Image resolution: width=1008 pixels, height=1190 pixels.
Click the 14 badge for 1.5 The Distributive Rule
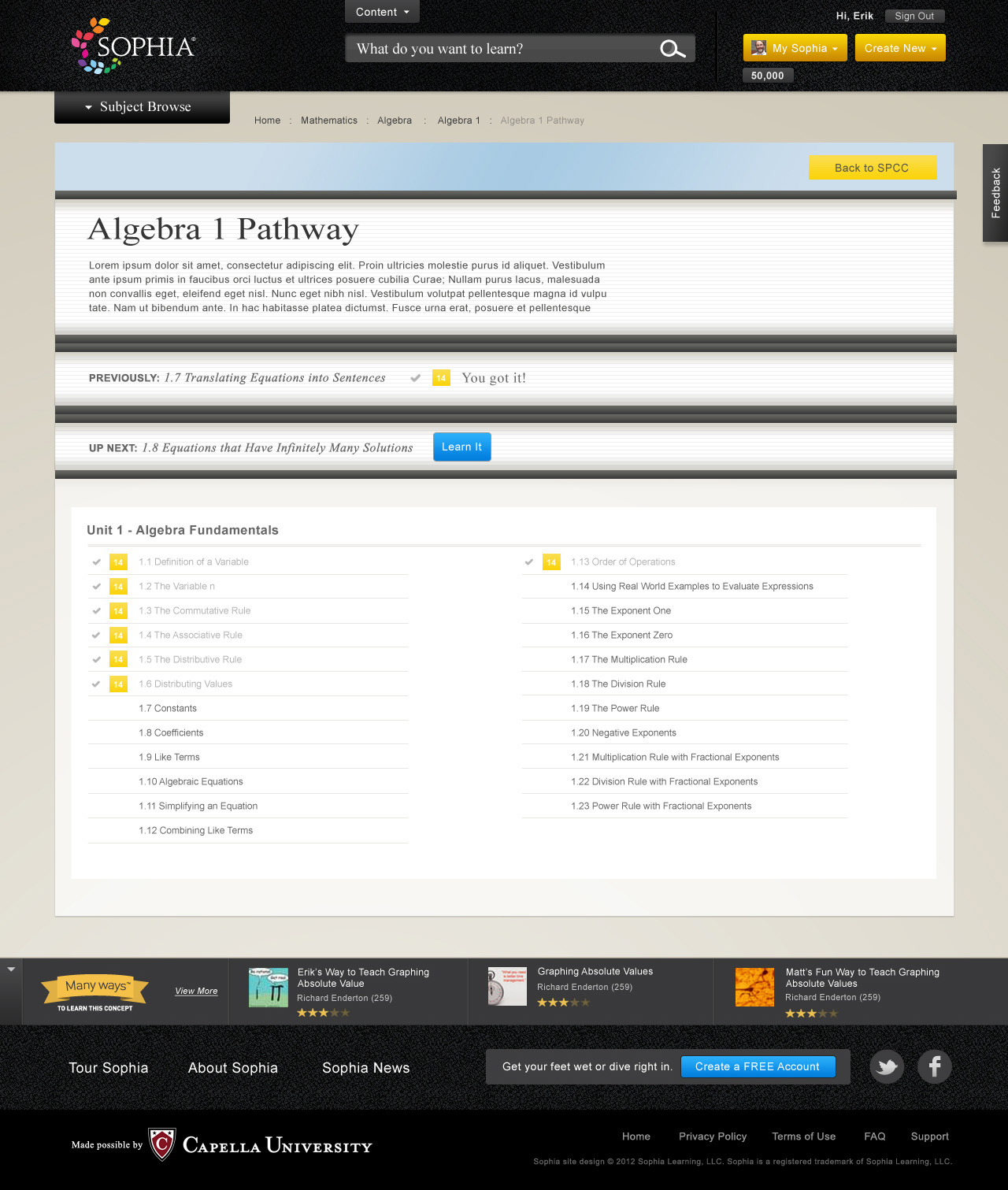(x=118, y=660)
